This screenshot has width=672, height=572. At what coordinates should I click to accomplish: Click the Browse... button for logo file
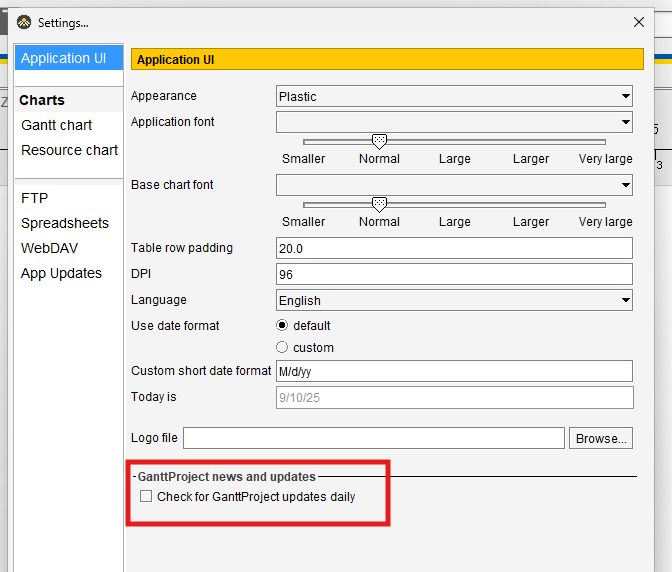click(601, 438)
